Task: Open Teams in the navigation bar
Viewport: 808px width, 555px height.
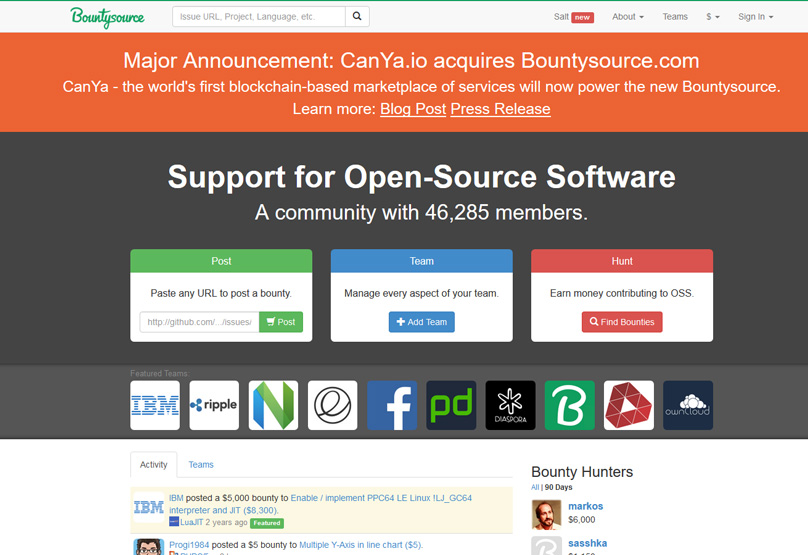Action: pos(675,16)
